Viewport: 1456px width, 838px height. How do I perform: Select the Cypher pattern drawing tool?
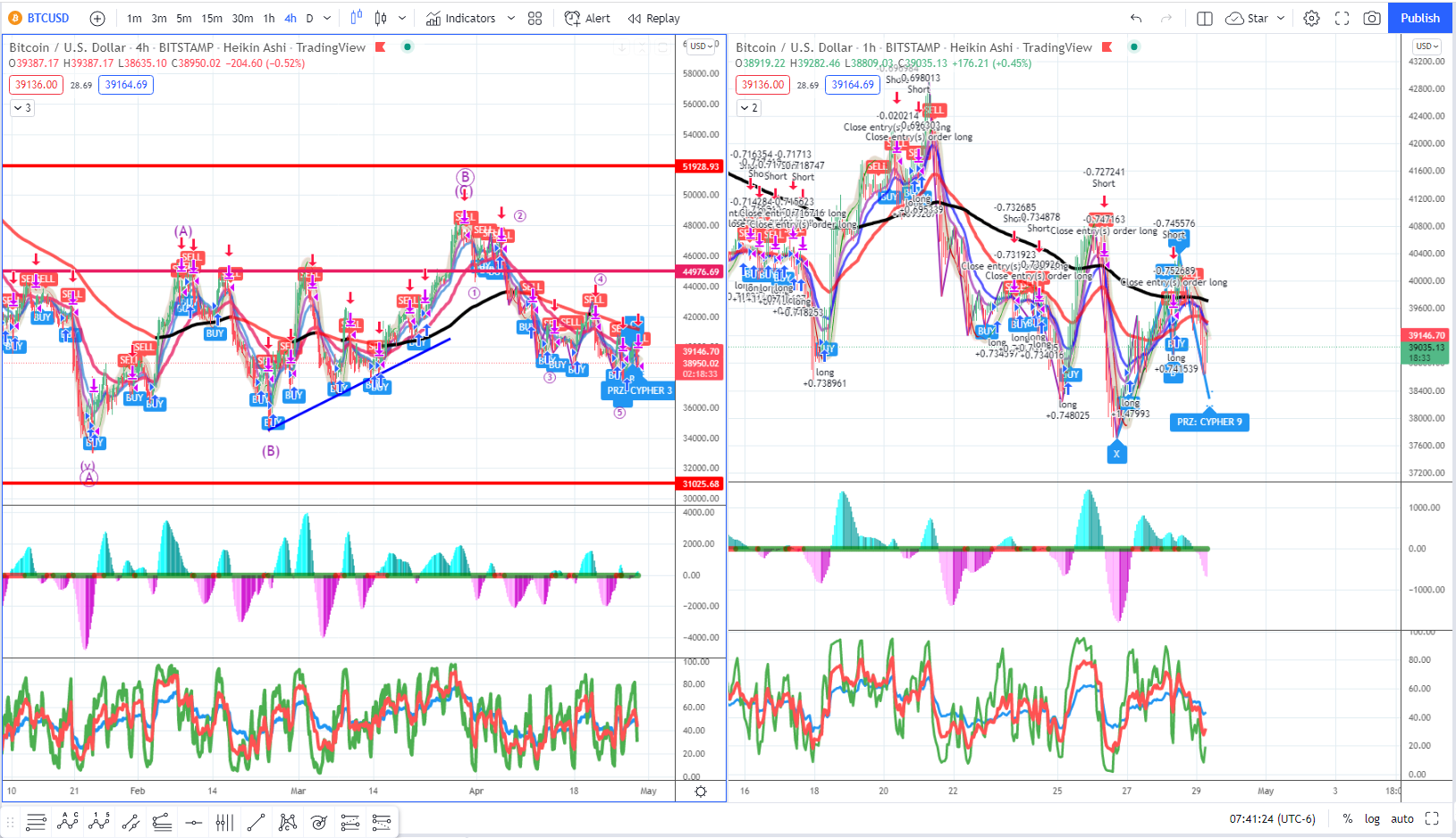pyautogui.click(x=287, y=822)
